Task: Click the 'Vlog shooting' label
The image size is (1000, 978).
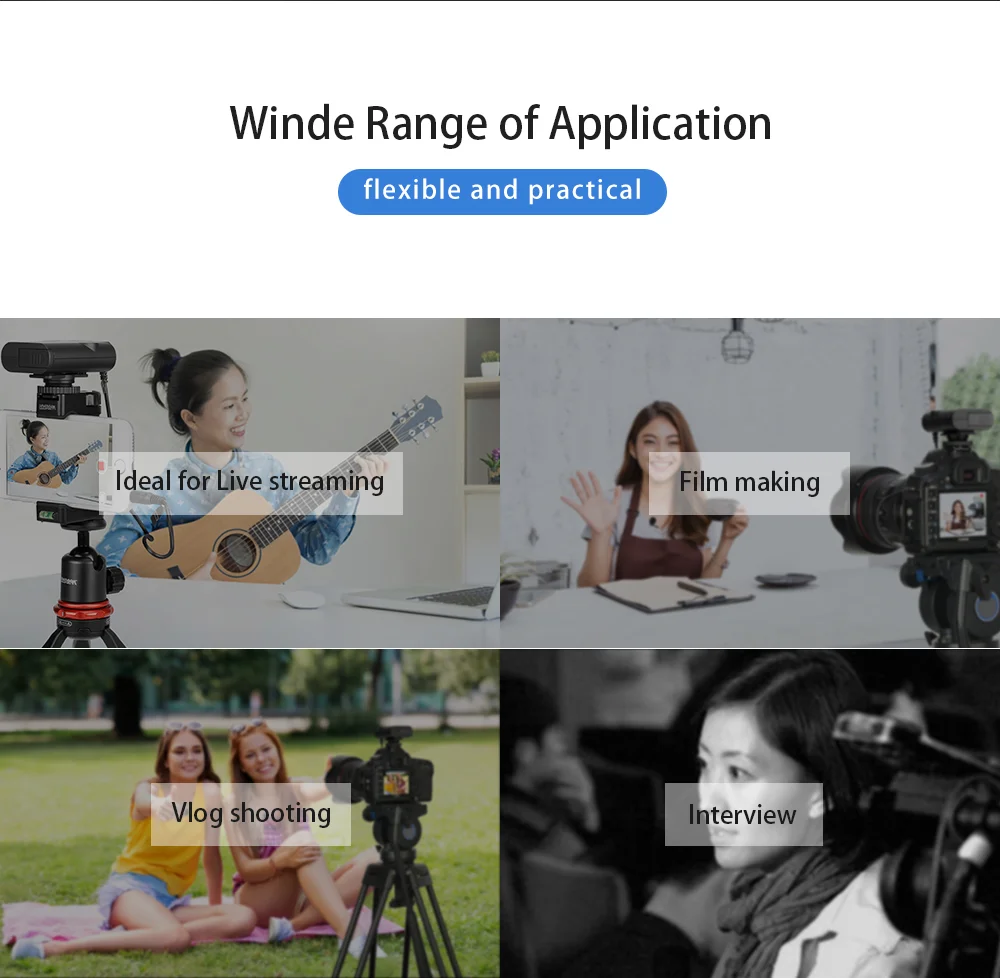Action: pos(251,814)
